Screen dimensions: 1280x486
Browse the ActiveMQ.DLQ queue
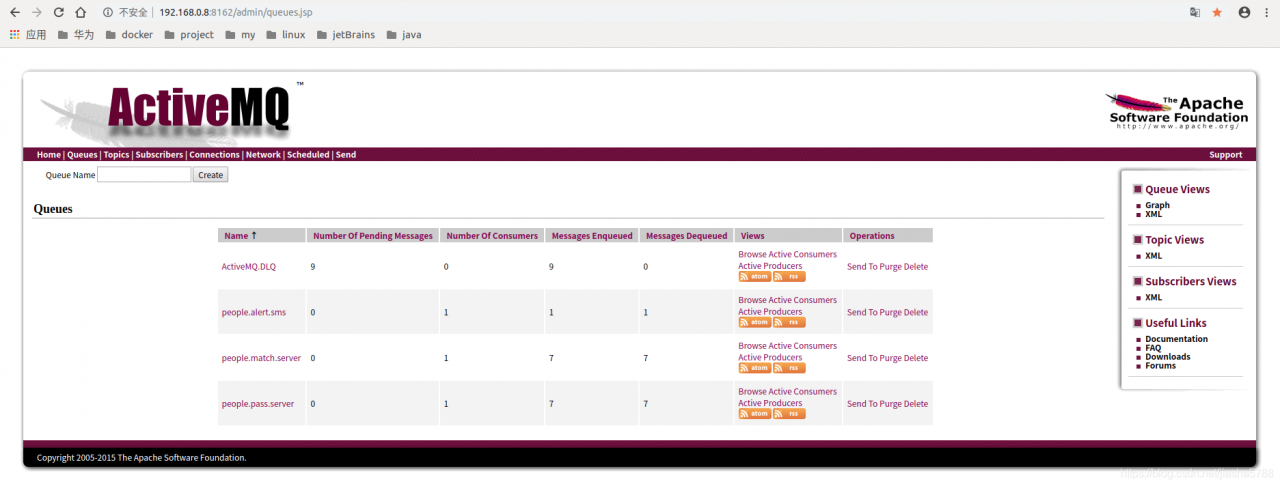coord(752,255)
